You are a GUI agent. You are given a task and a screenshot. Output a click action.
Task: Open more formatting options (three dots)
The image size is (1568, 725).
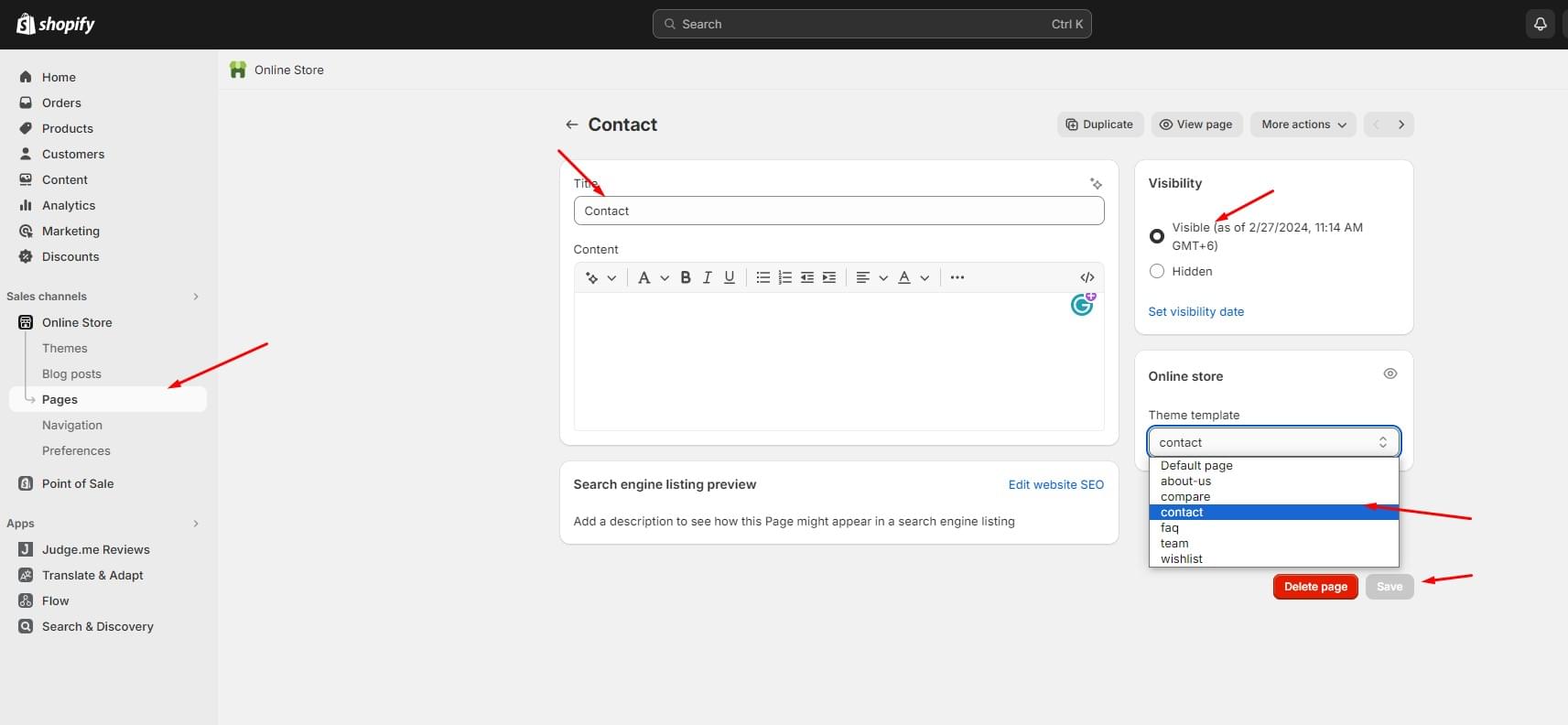[x=957, y=277]
